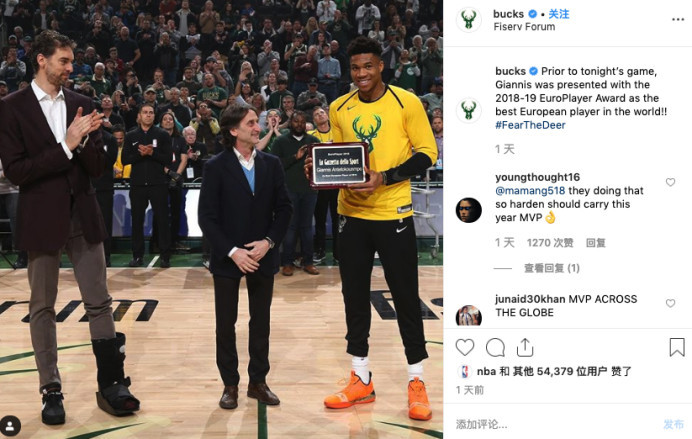Screen dimensions: 692x439
Task: Open the Fiserv Forum location link
Action: coord(524,27)
